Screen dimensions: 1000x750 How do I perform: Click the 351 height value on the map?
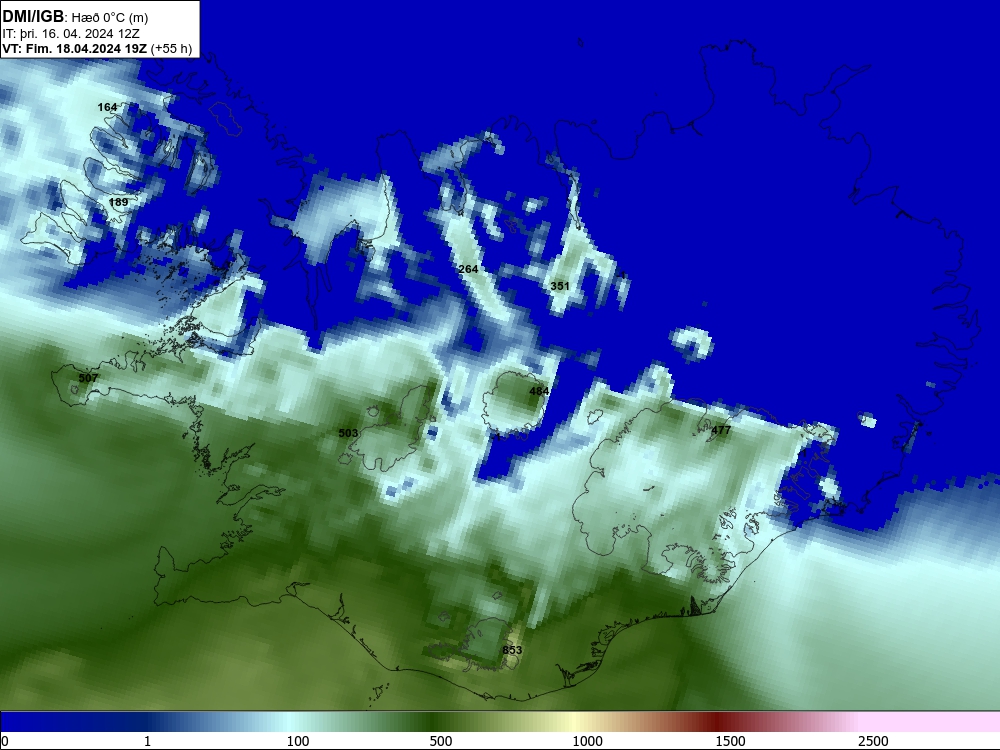[559, 286]
